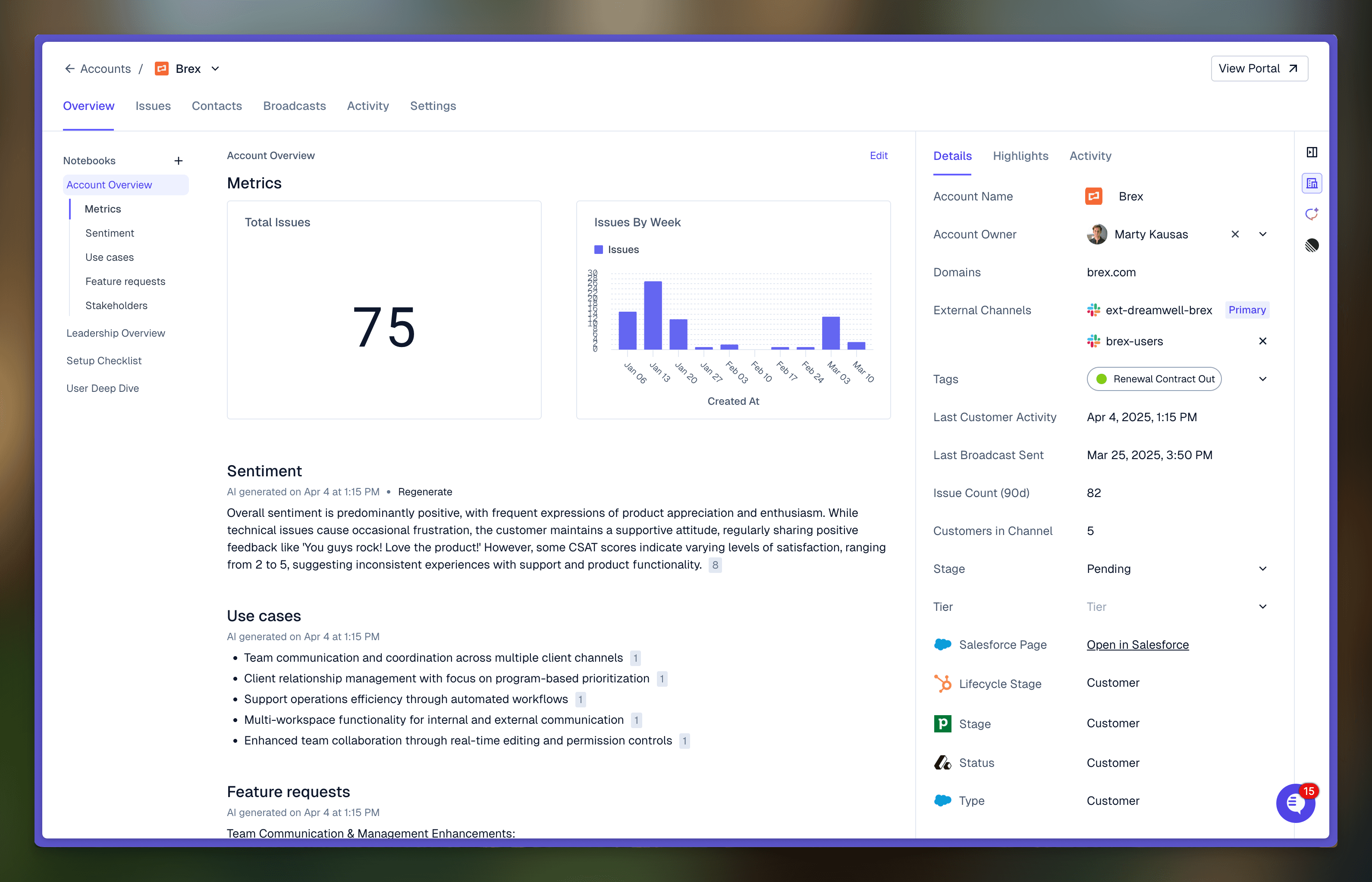
Task: Open the Linear integration icon
Action: [x=1312, y=246]
